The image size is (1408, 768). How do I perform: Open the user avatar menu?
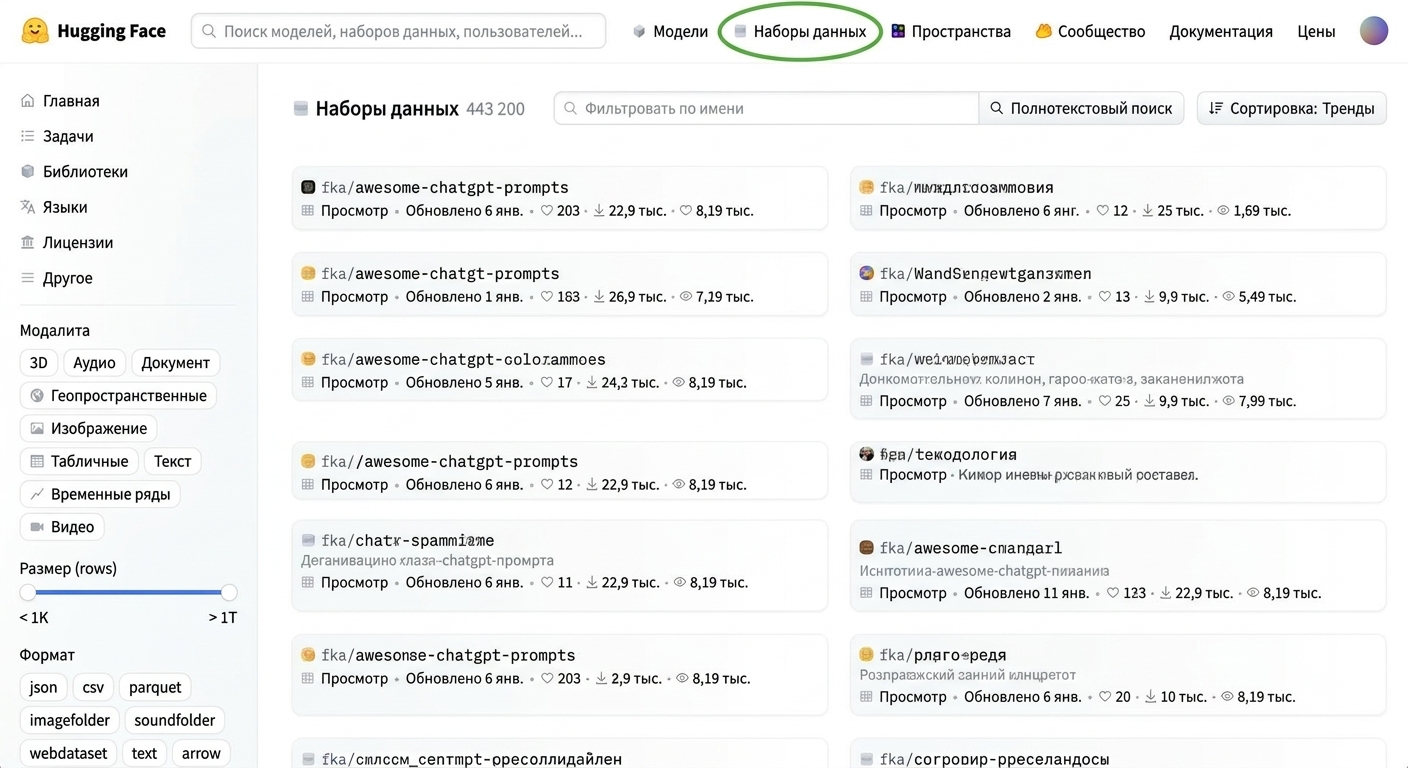click(1374, 31)
